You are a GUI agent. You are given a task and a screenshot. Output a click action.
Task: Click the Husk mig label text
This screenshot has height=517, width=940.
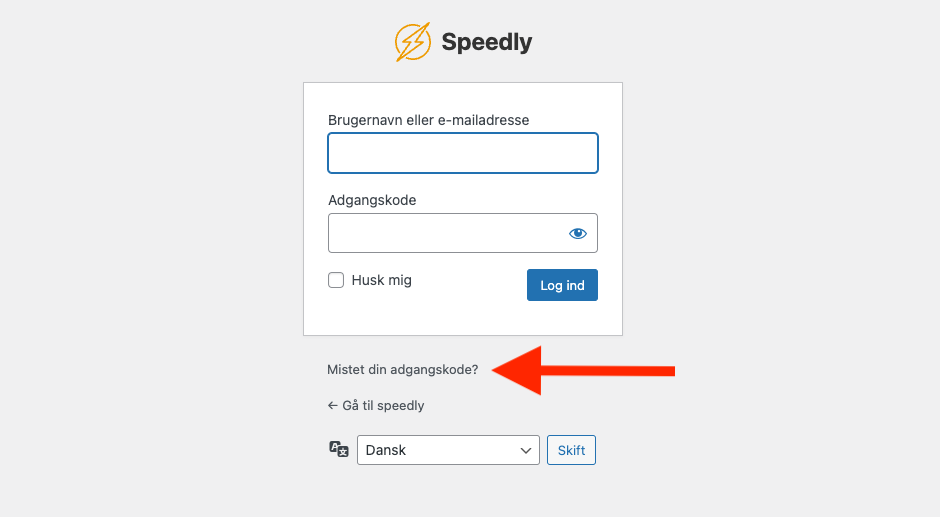(381, 281)
